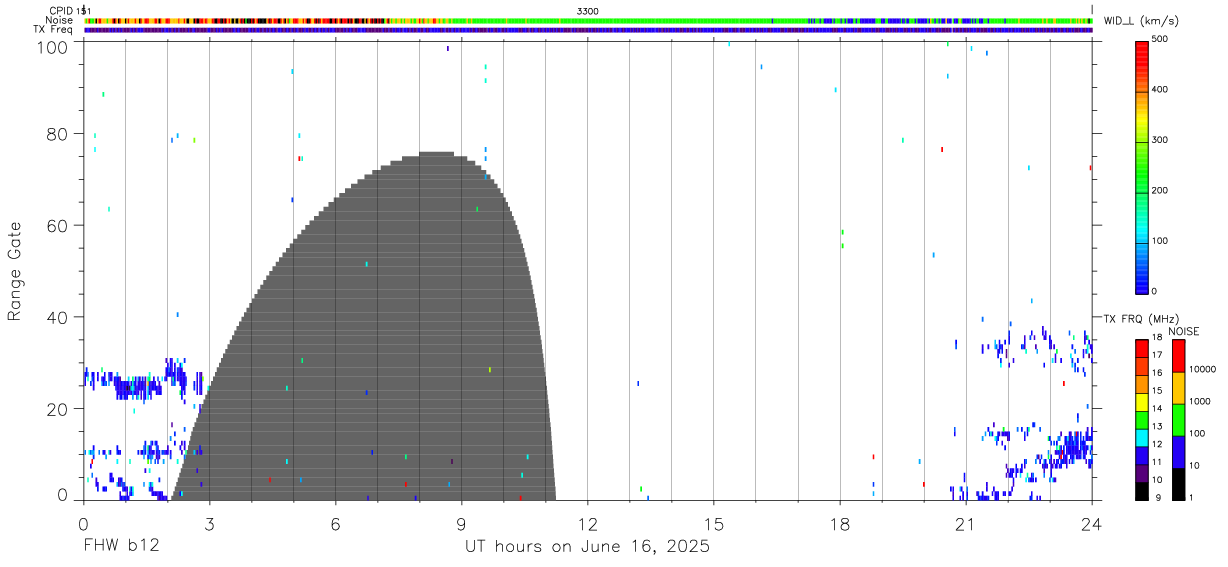Click the NOISE color scale bar
This screenshot has height=567, width=1228.
(x=1178, y=419)
